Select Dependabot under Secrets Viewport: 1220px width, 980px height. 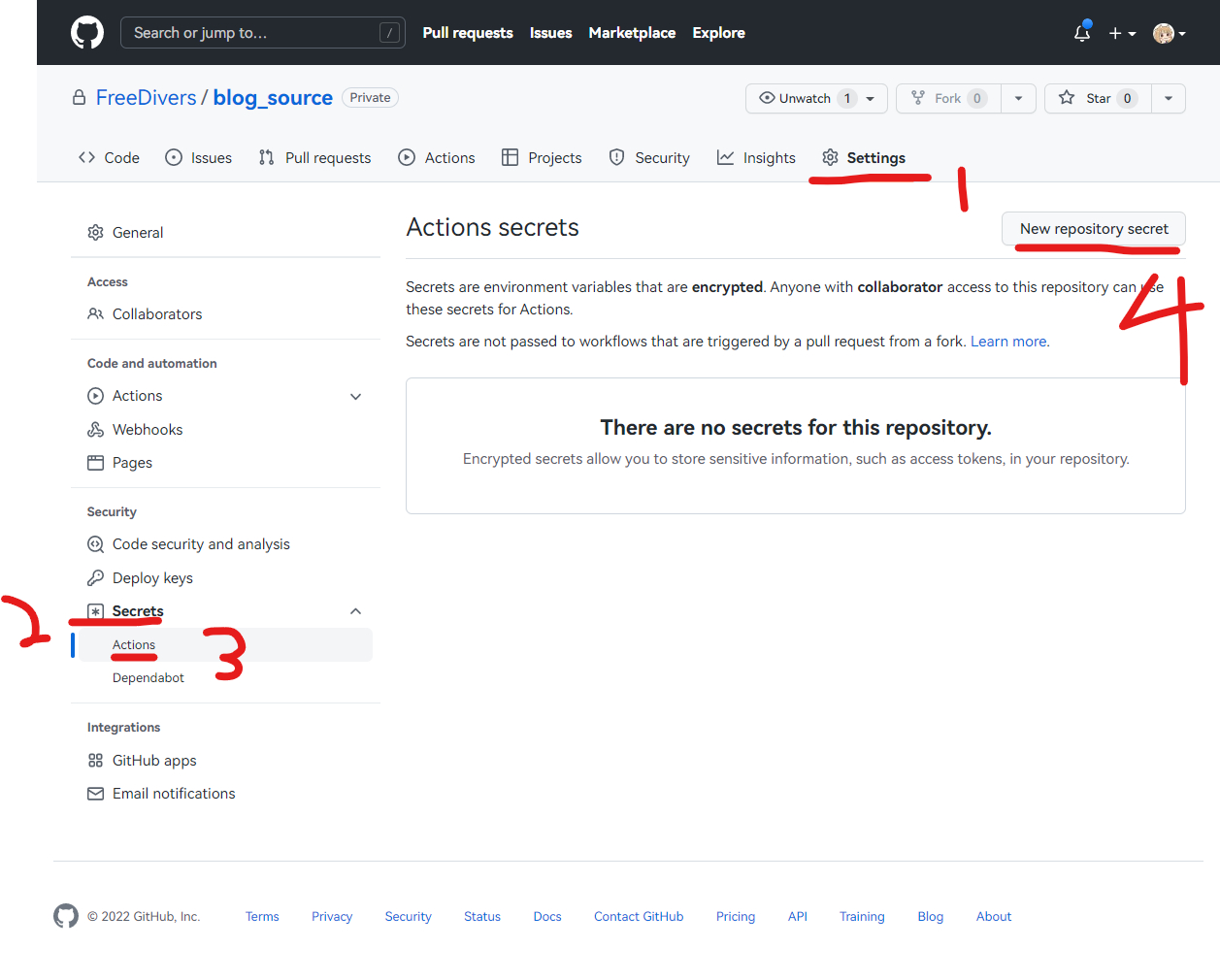pos(225,678)
